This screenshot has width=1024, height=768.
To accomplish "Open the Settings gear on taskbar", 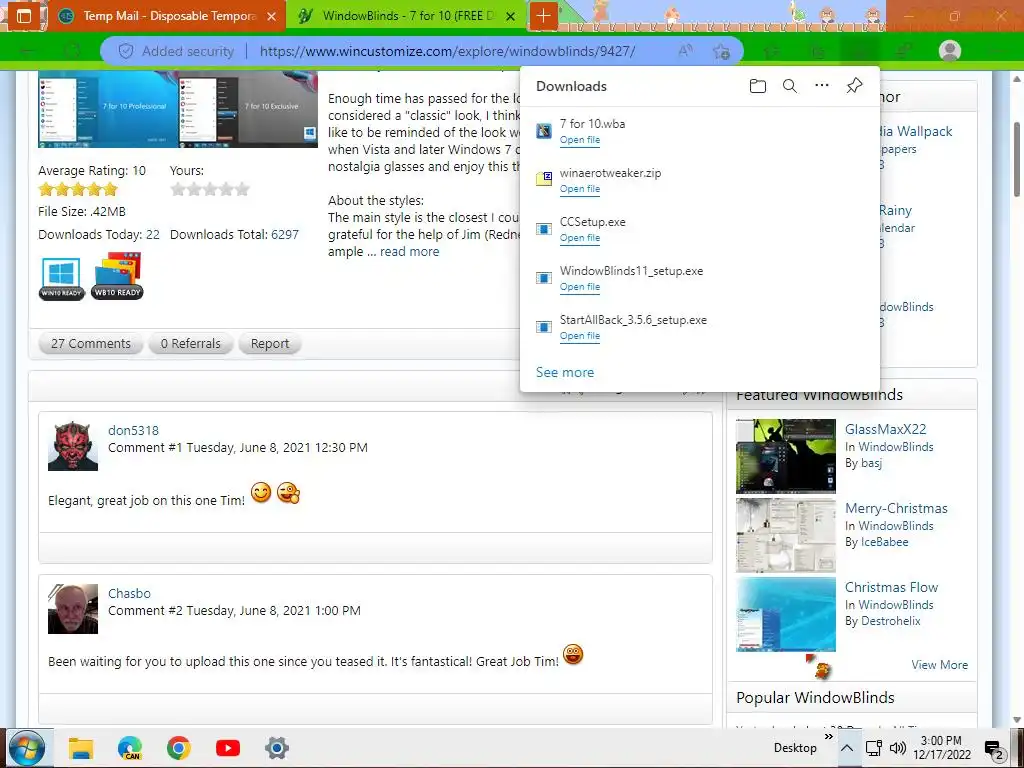I will point(276,748).
